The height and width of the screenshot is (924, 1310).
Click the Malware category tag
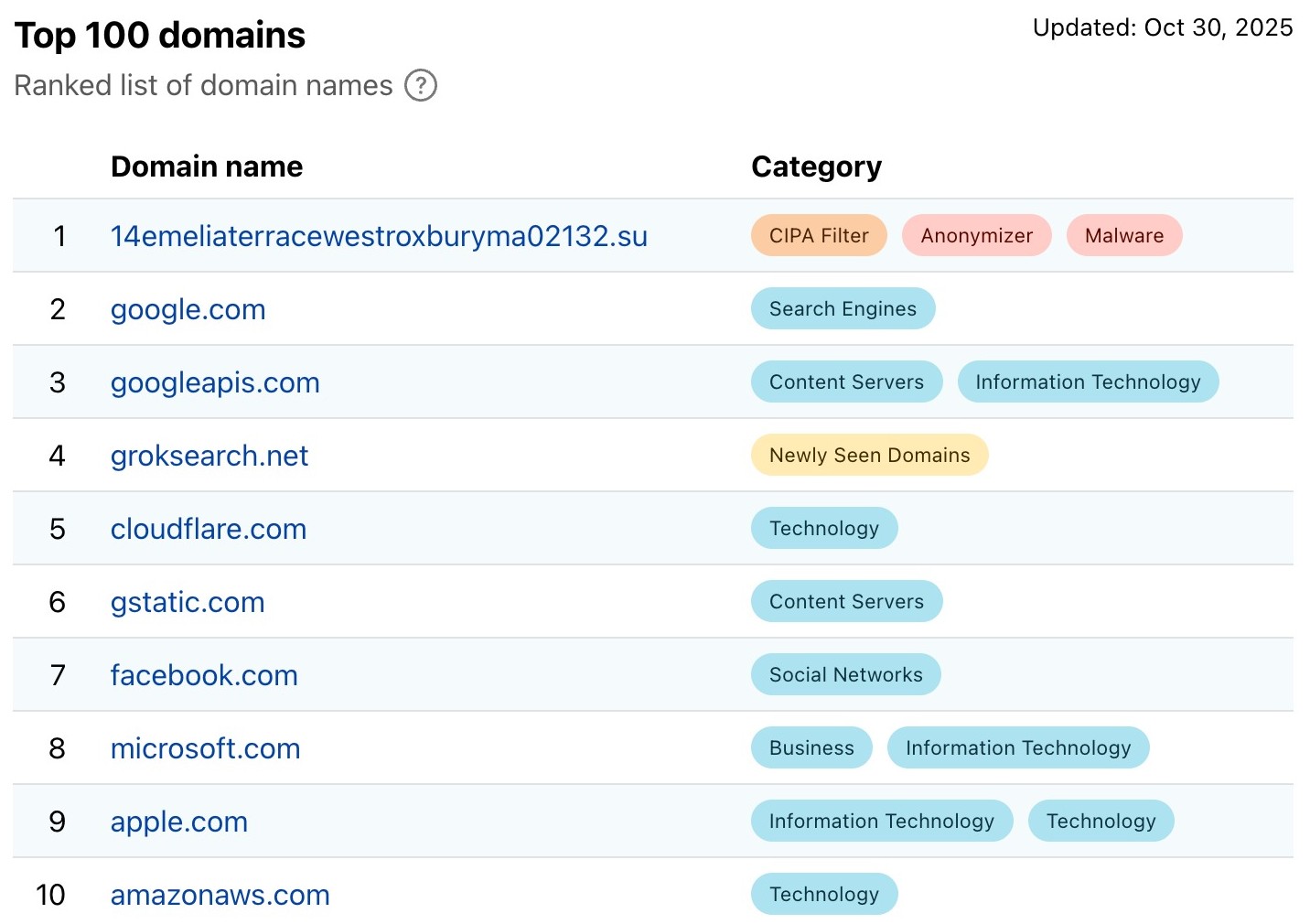pyautogui.click(x=1123, y=236)
